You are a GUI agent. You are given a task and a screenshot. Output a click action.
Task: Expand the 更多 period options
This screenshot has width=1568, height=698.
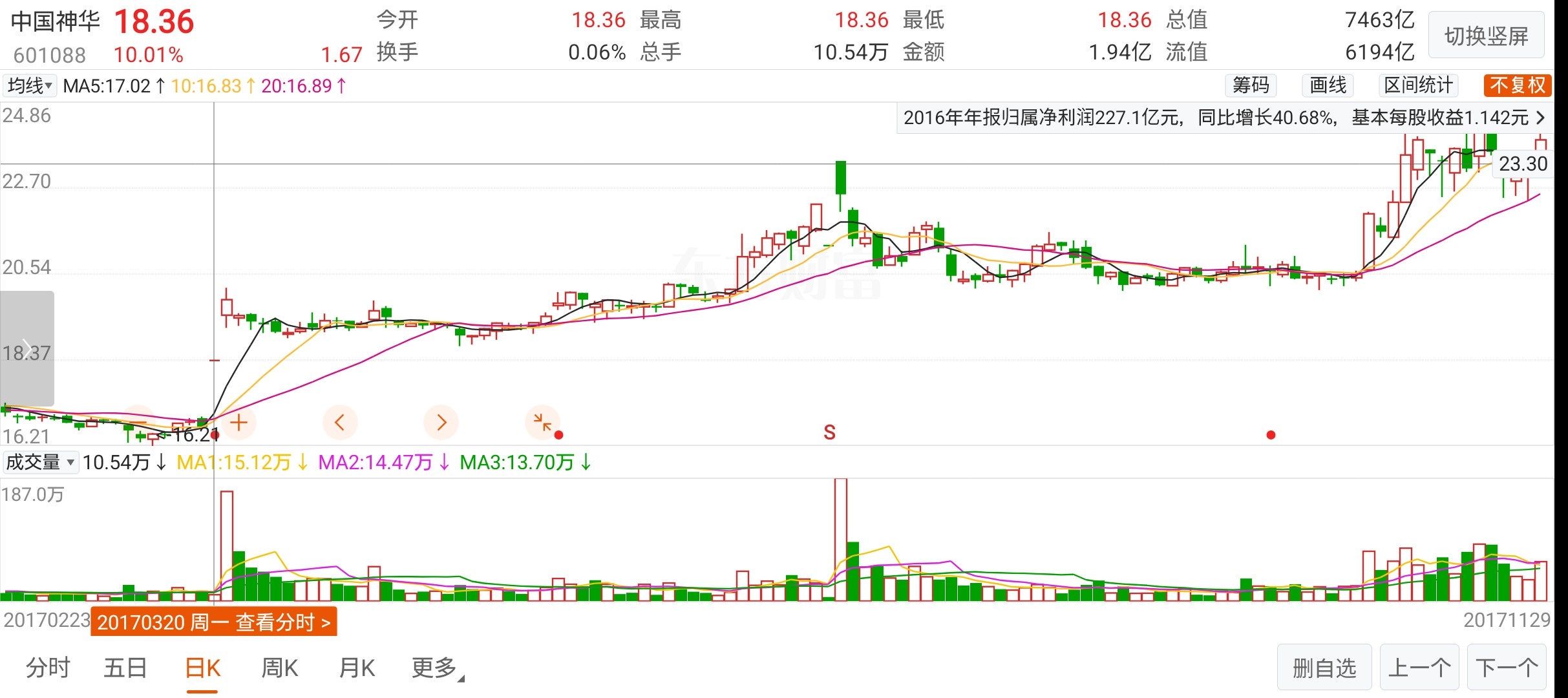[x=438, y=668]
